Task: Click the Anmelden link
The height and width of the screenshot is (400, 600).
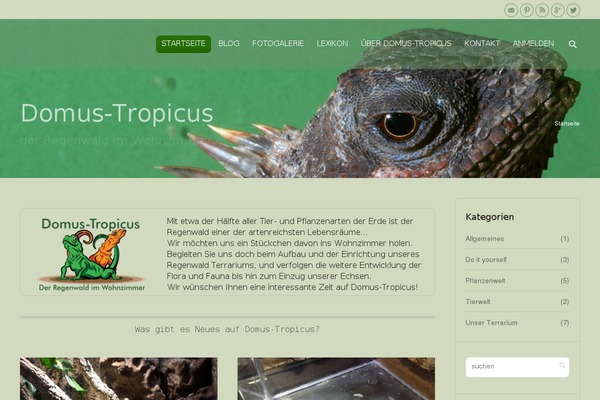Action: pos(533,44)
